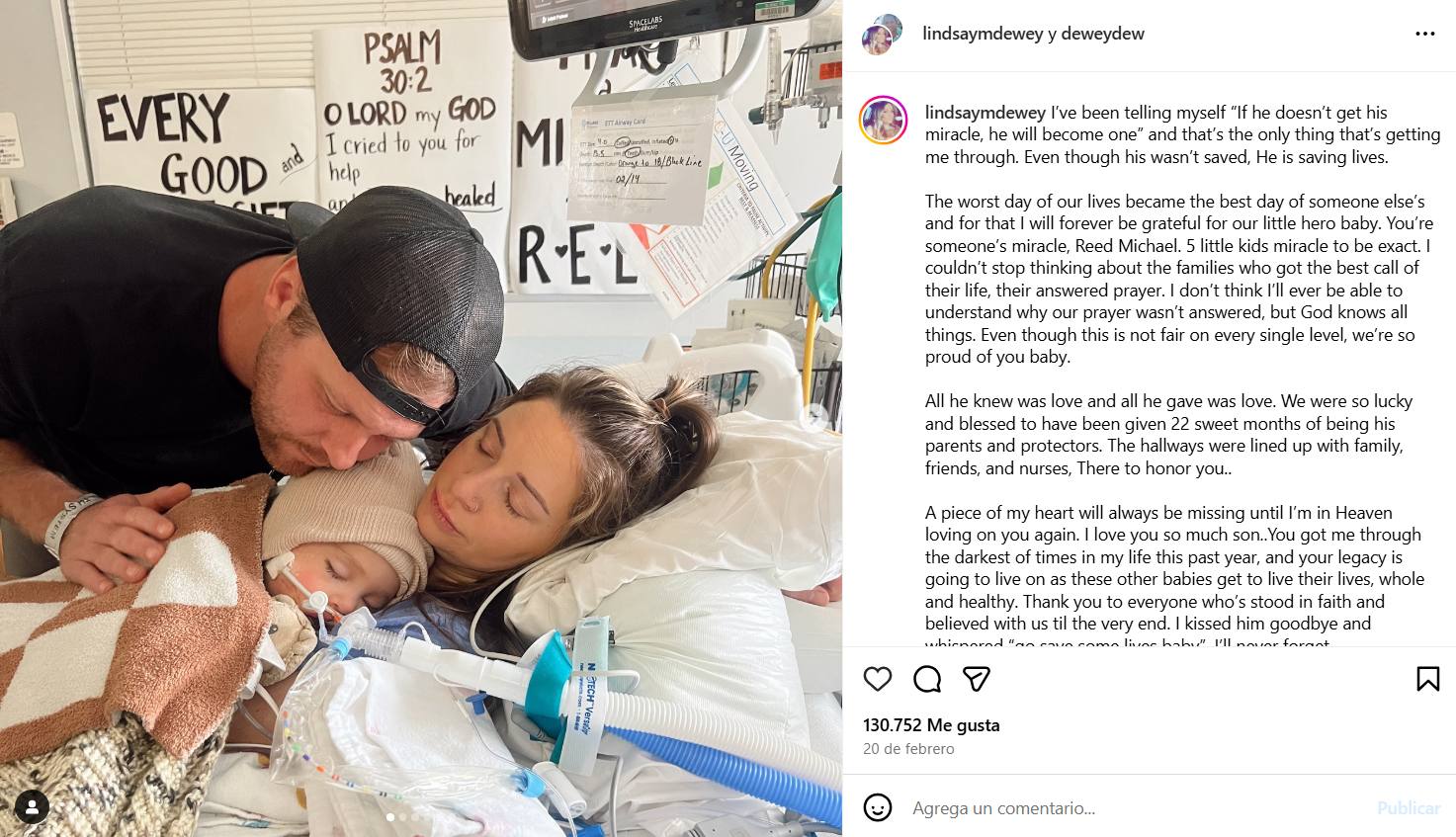The width and height of the screenshot is (1456, 837).
Task: Click the Publicar button
Action: point(1409,807)
